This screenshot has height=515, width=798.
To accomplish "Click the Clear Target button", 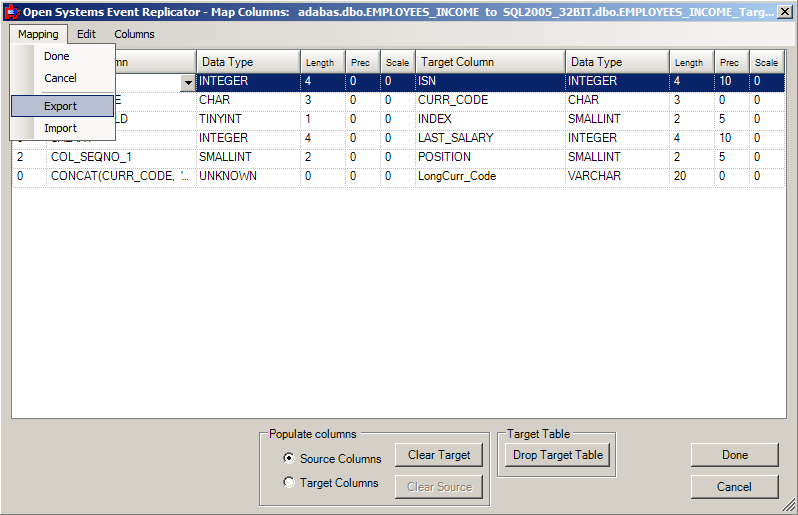I will (439, 455).
